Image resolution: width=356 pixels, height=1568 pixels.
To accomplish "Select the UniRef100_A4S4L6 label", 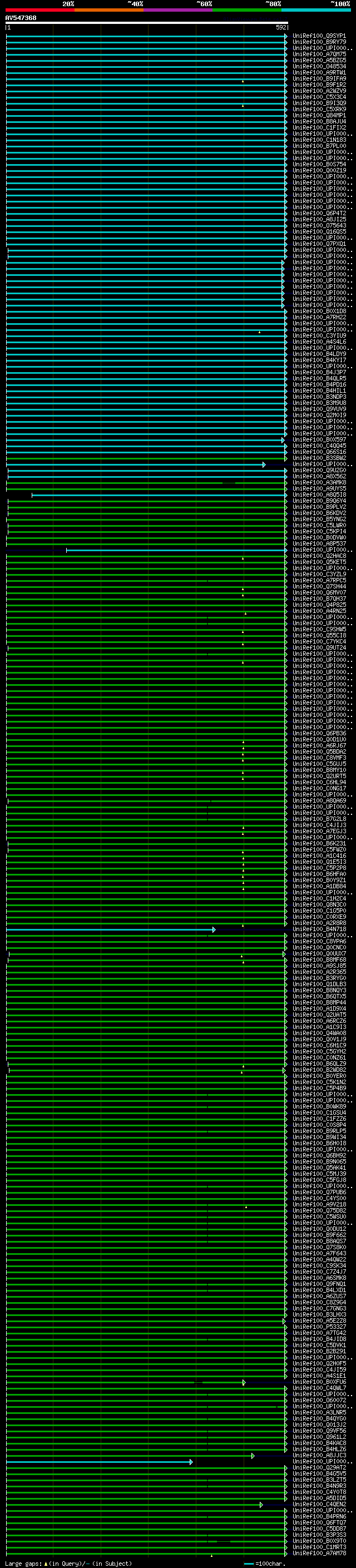I will (319, 342).
